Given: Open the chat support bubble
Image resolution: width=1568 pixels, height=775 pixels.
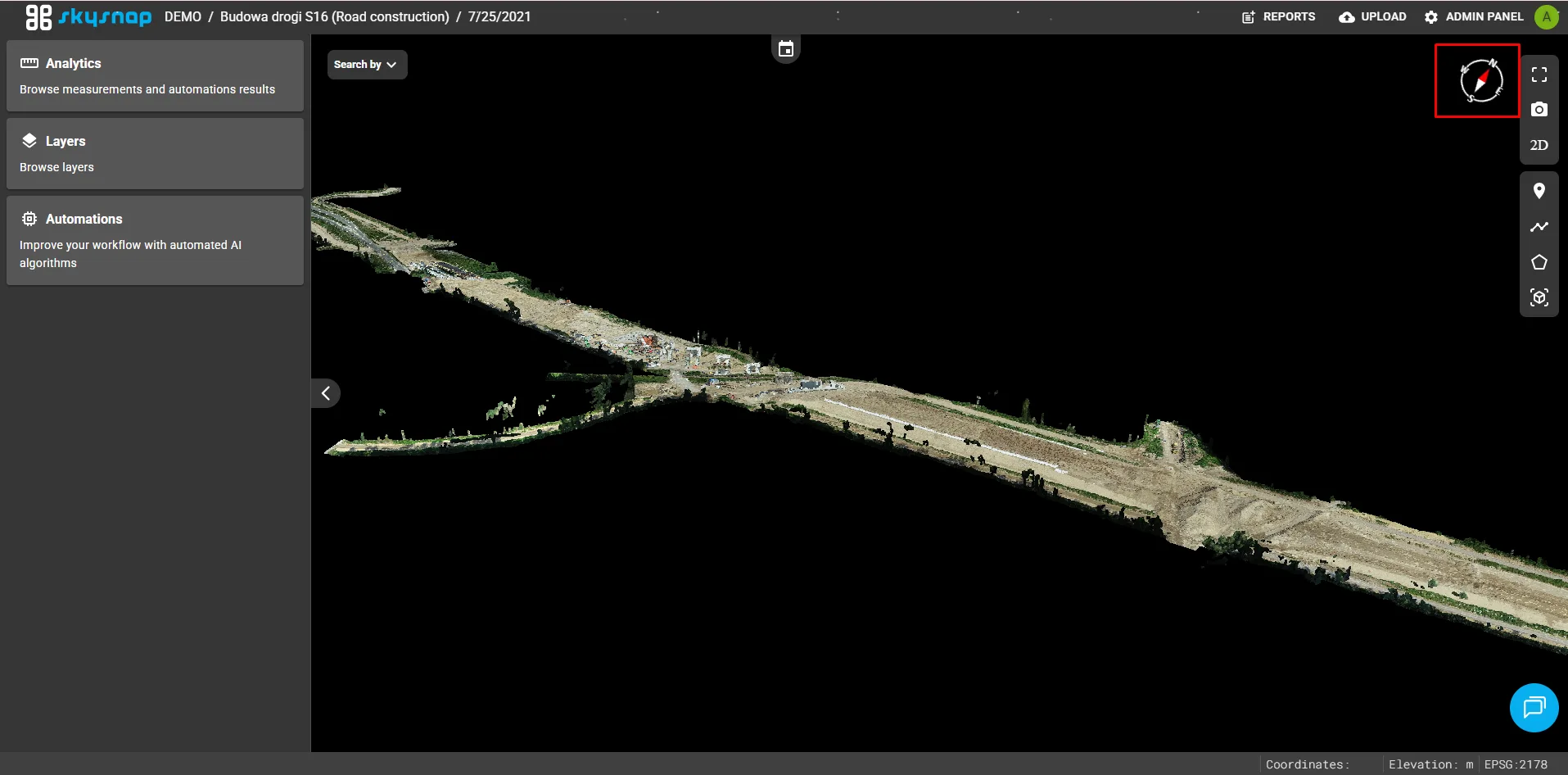Looking at the screenshot, I should [x=1533, y=707].
